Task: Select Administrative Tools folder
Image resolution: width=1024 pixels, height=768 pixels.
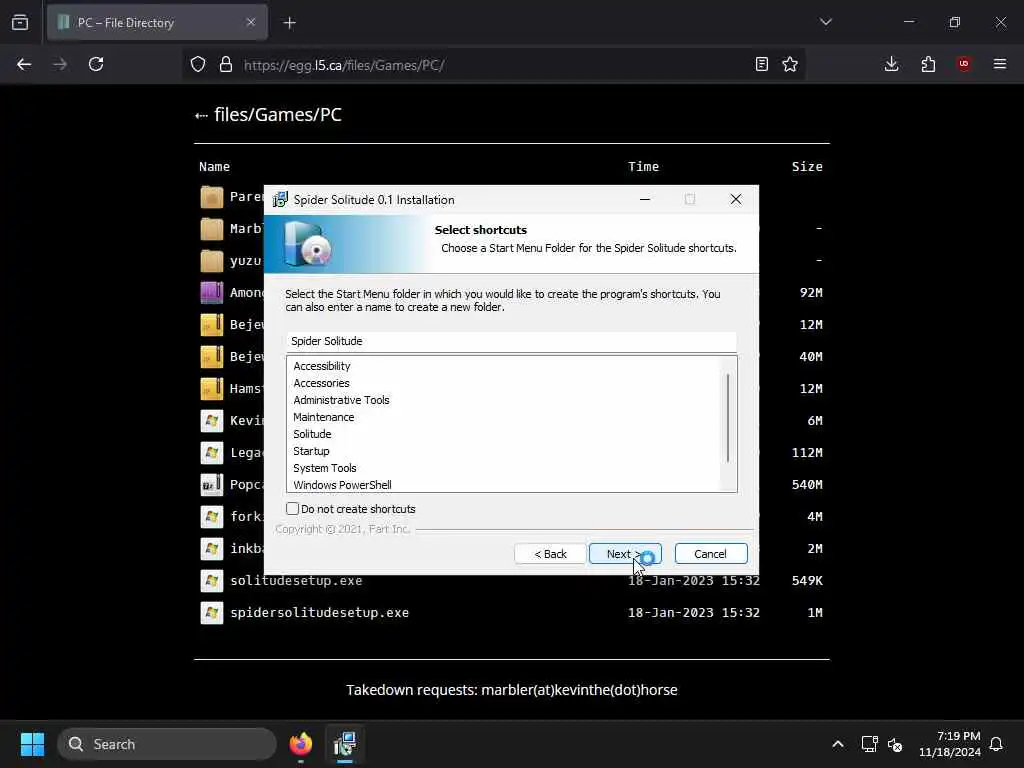Action: coord(341,400)
